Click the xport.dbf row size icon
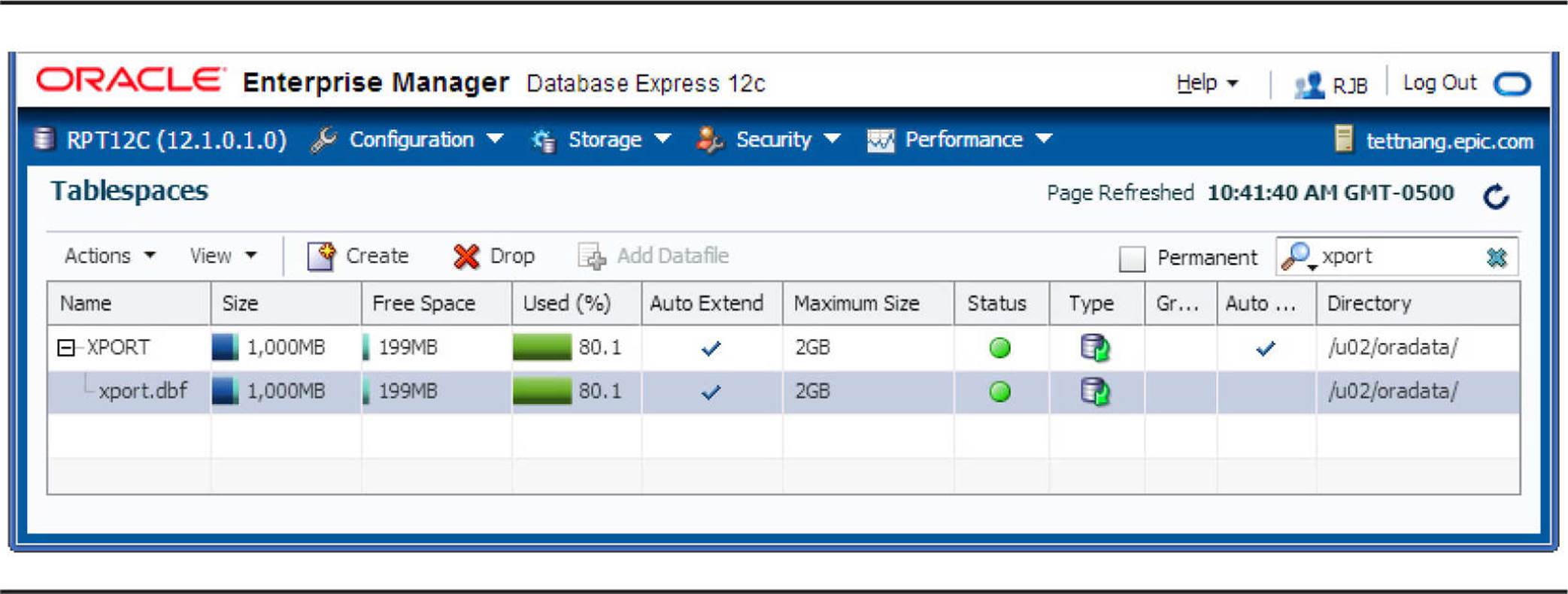 point(225,391)
